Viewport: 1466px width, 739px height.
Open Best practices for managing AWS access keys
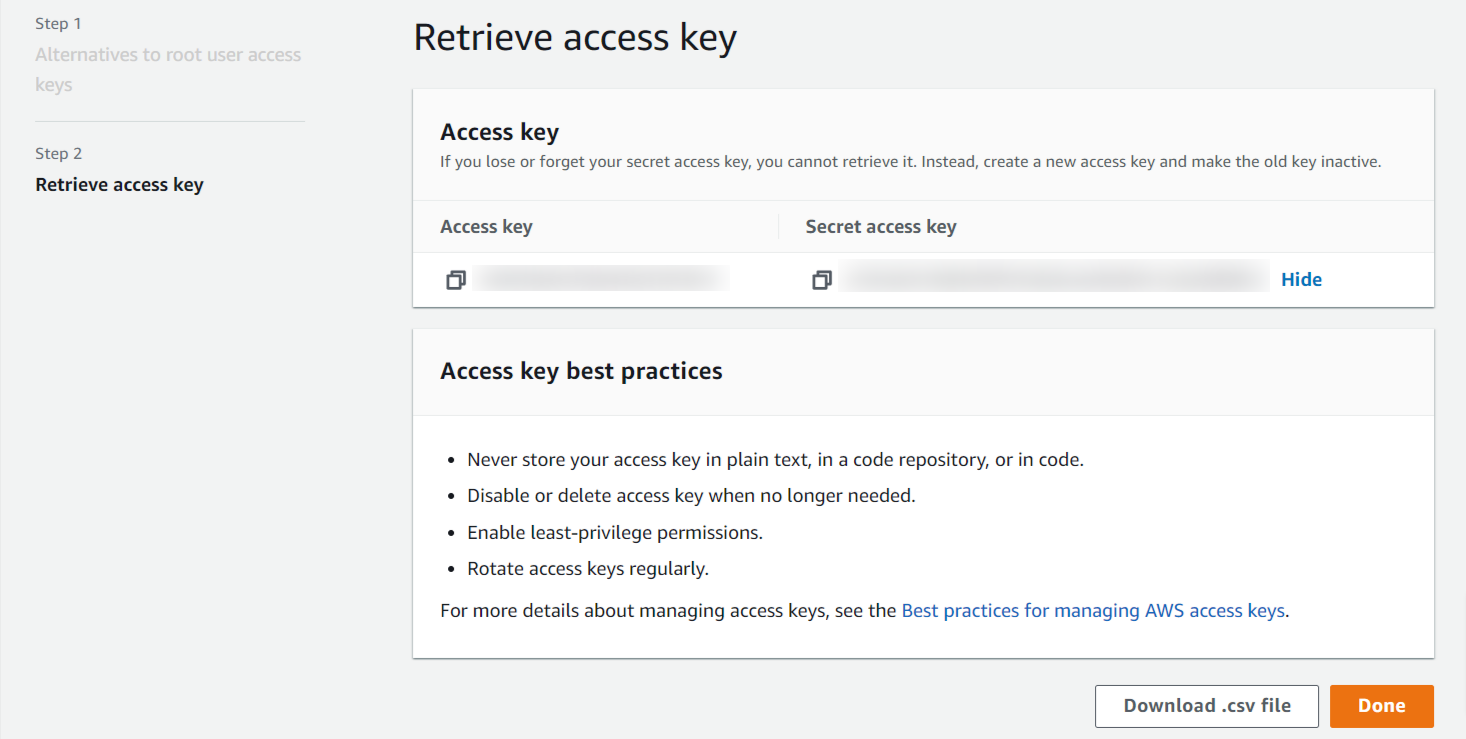pos(1093,611)
